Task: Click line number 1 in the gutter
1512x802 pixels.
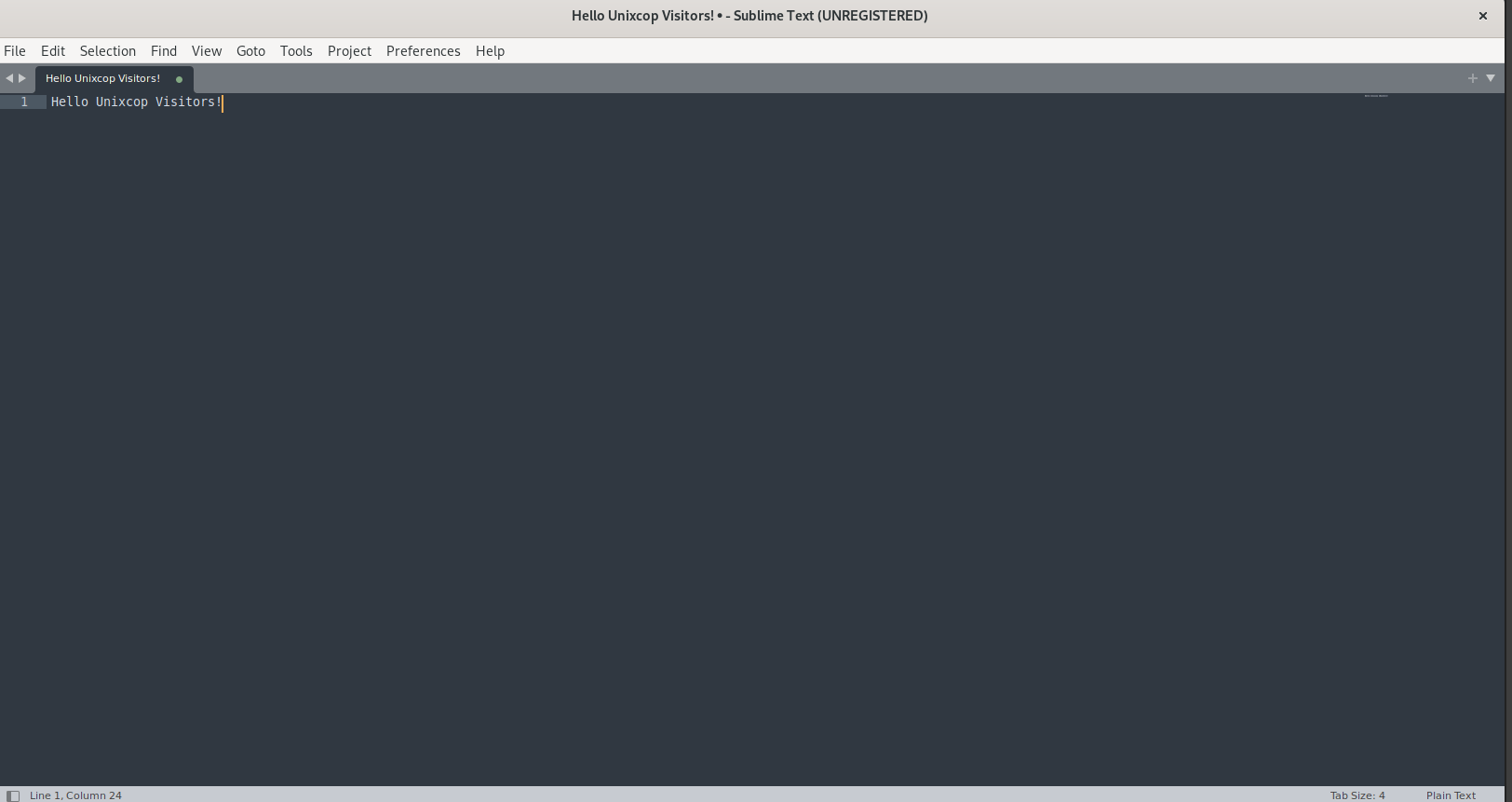Action: pyautogui.click(x=24, y=102)
